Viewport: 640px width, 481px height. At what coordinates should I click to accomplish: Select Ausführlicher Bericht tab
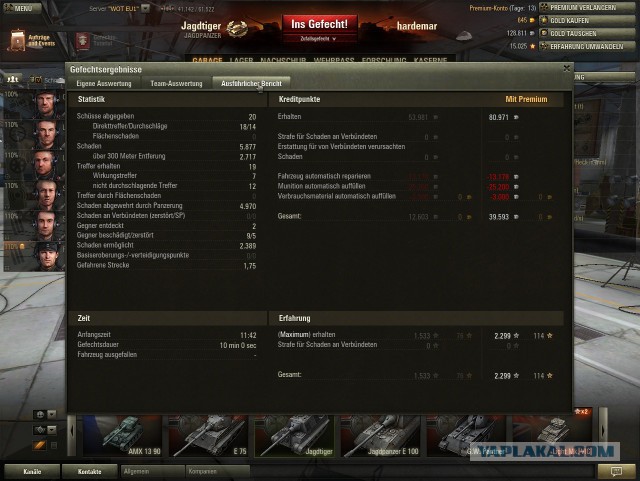pos(251,83)
